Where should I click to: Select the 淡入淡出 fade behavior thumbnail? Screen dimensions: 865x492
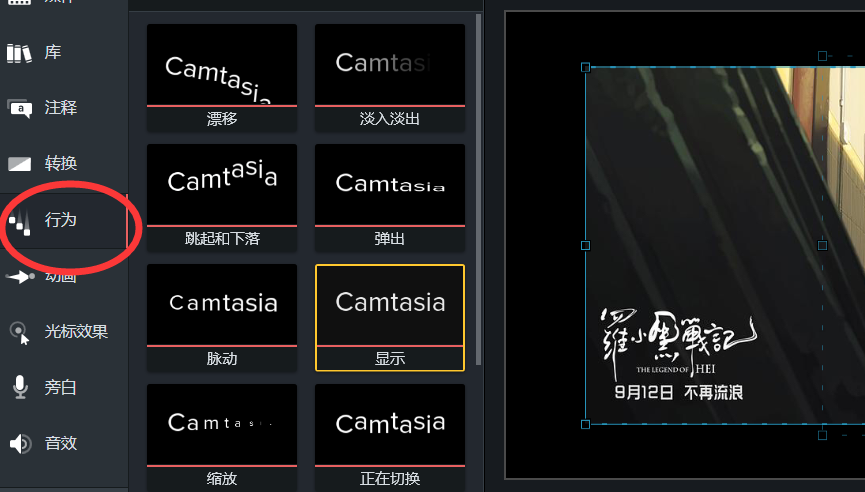click(390, 78)
